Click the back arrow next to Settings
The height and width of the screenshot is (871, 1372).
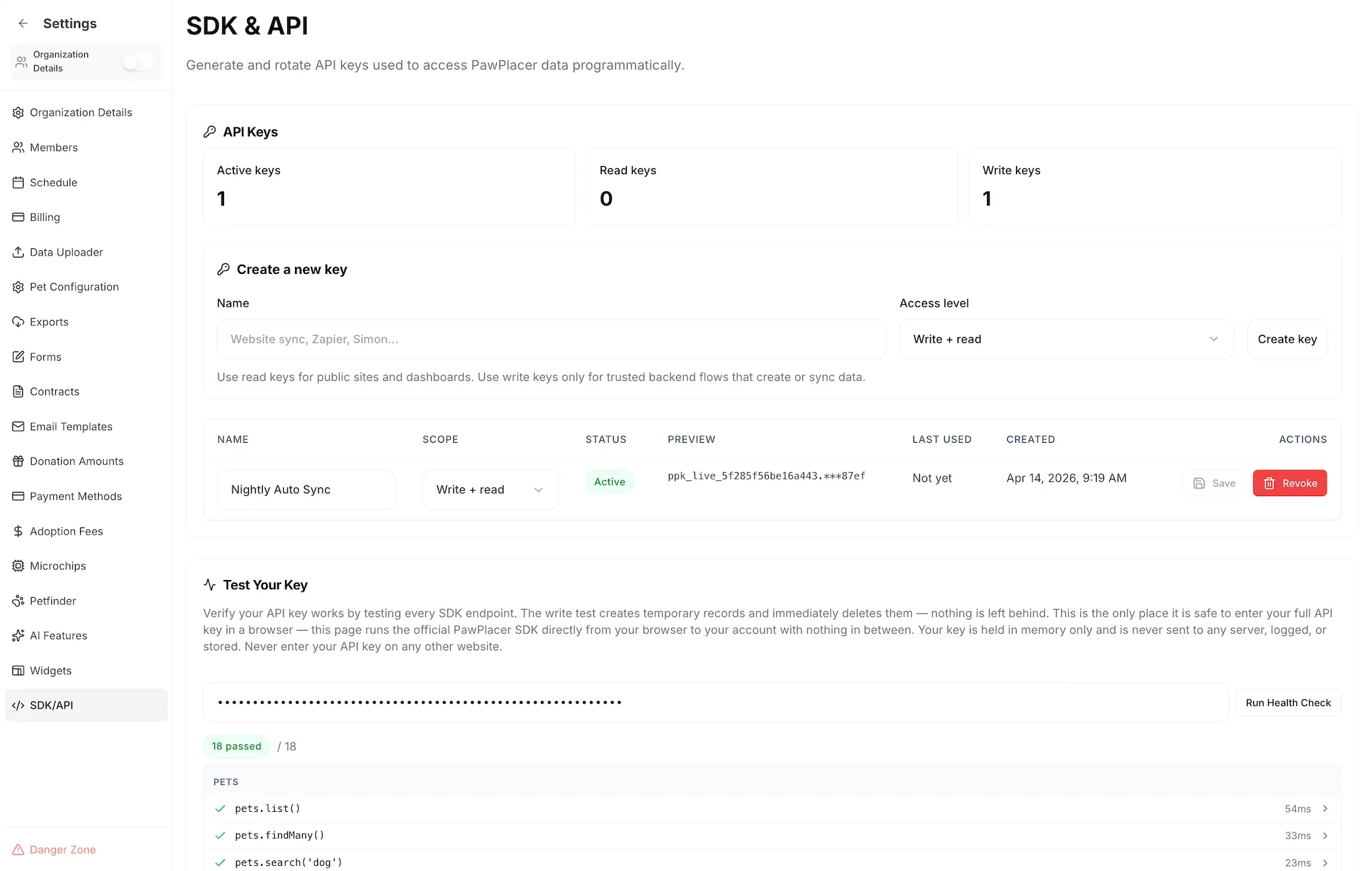click(23, 23)
